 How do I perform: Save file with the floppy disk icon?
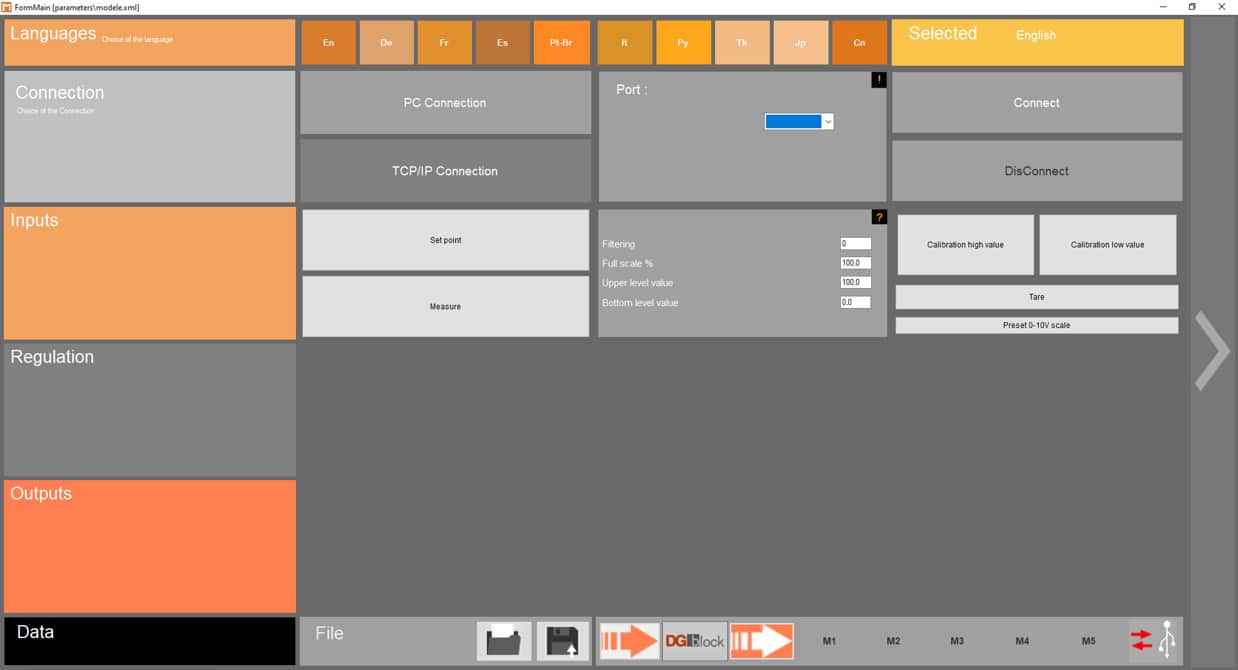563,641
